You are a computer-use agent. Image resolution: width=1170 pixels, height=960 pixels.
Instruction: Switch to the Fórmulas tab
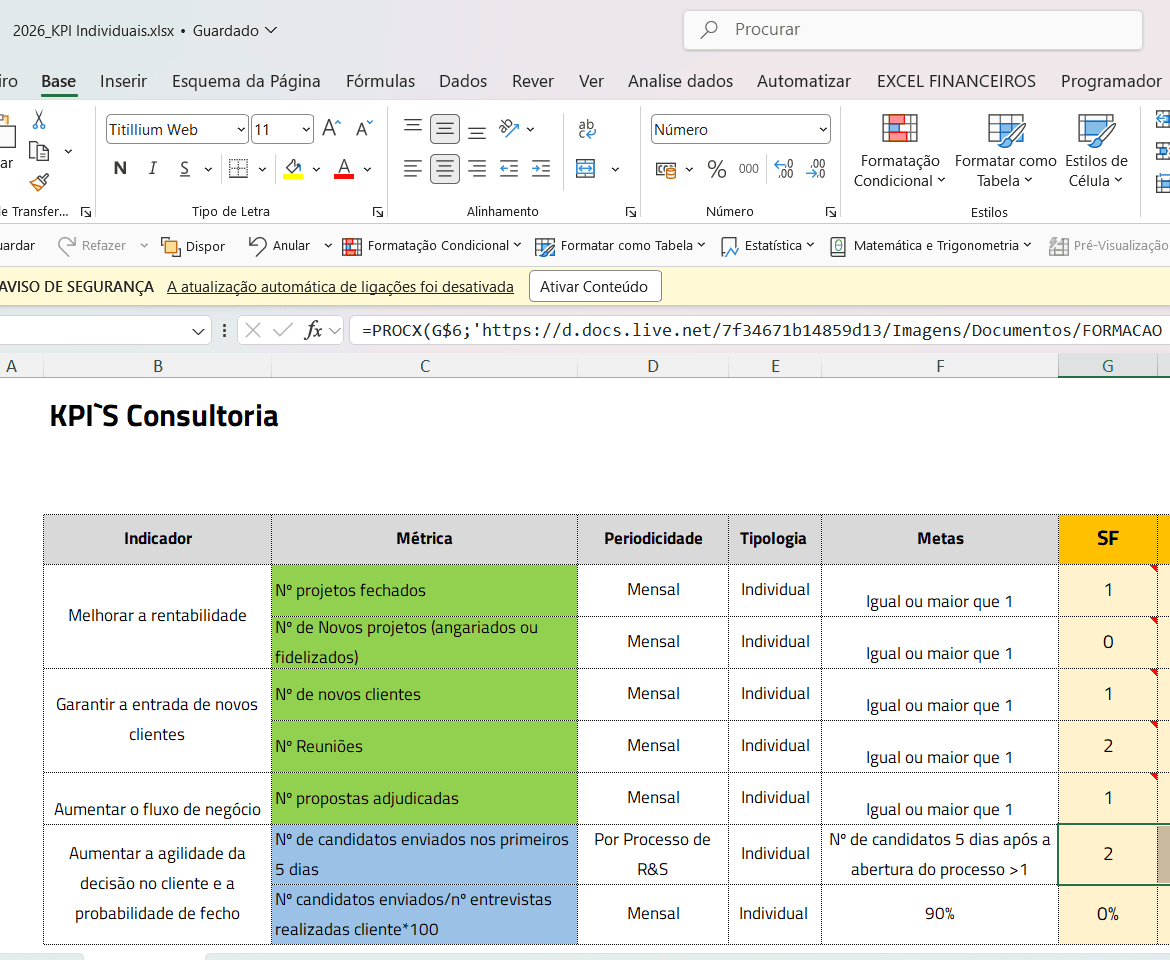click(x=381, y=81)
